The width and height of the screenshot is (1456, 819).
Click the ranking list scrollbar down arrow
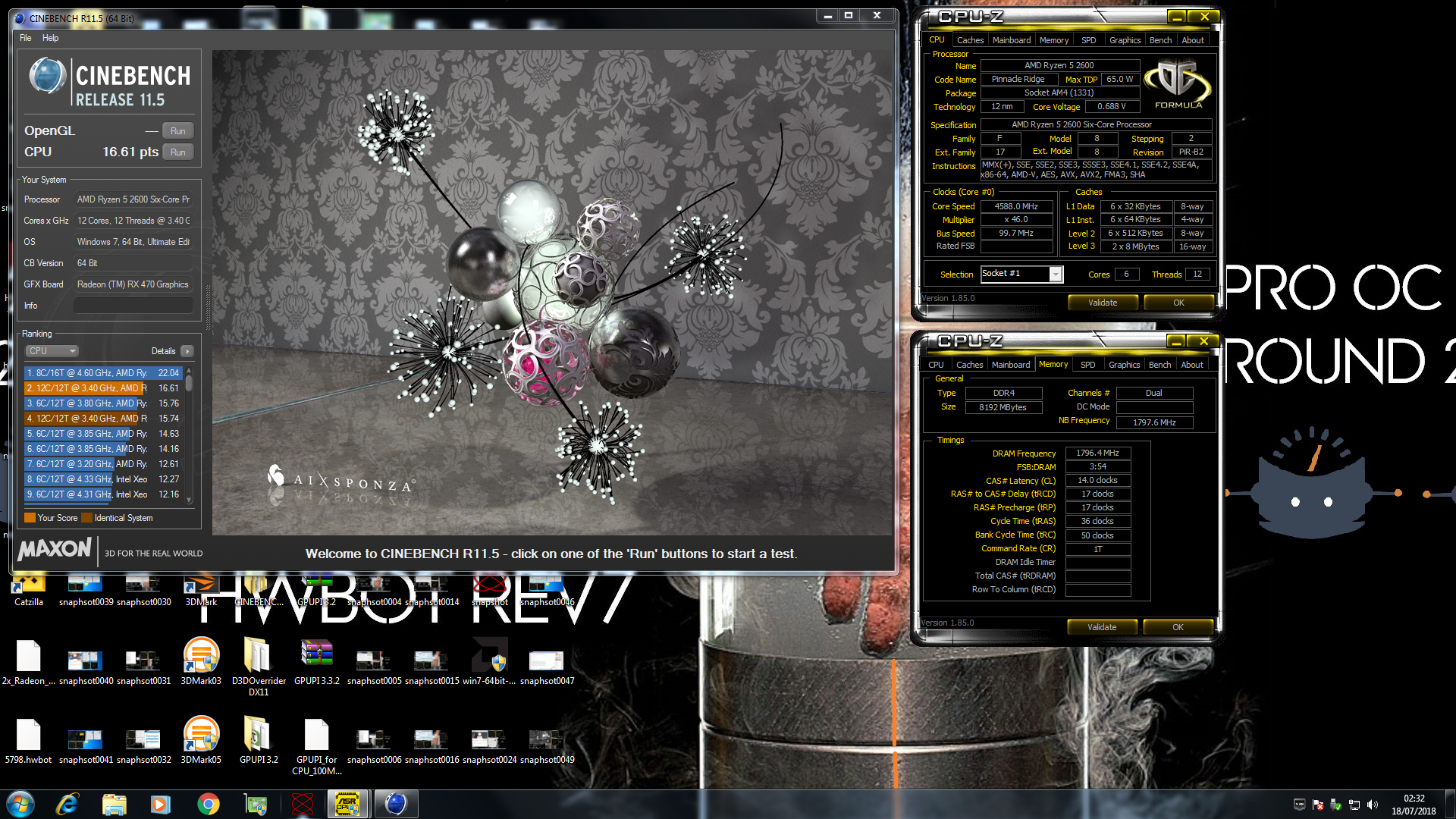(189, 500)
